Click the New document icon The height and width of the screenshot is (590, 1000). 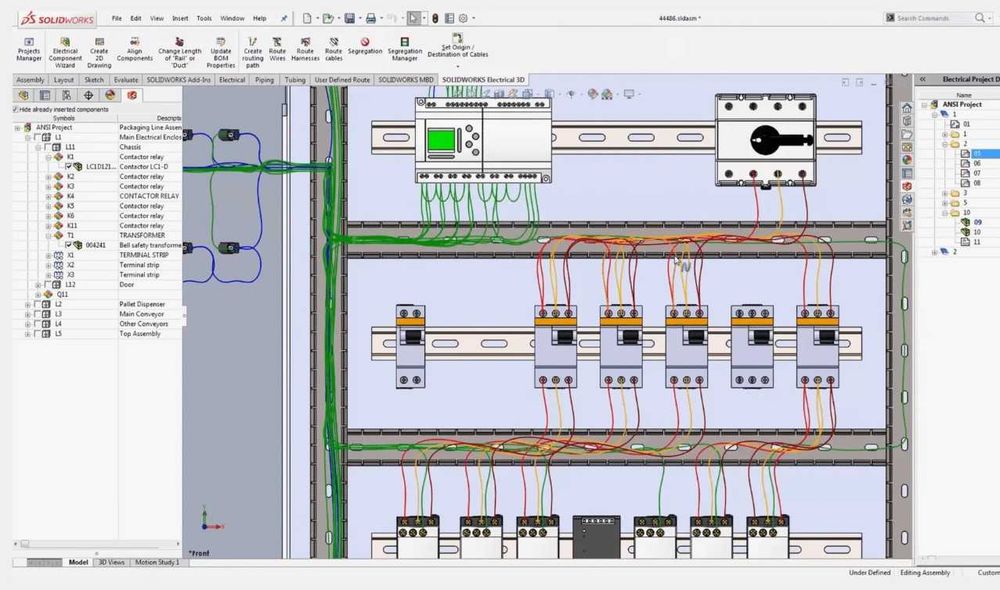tap(307, 18)
